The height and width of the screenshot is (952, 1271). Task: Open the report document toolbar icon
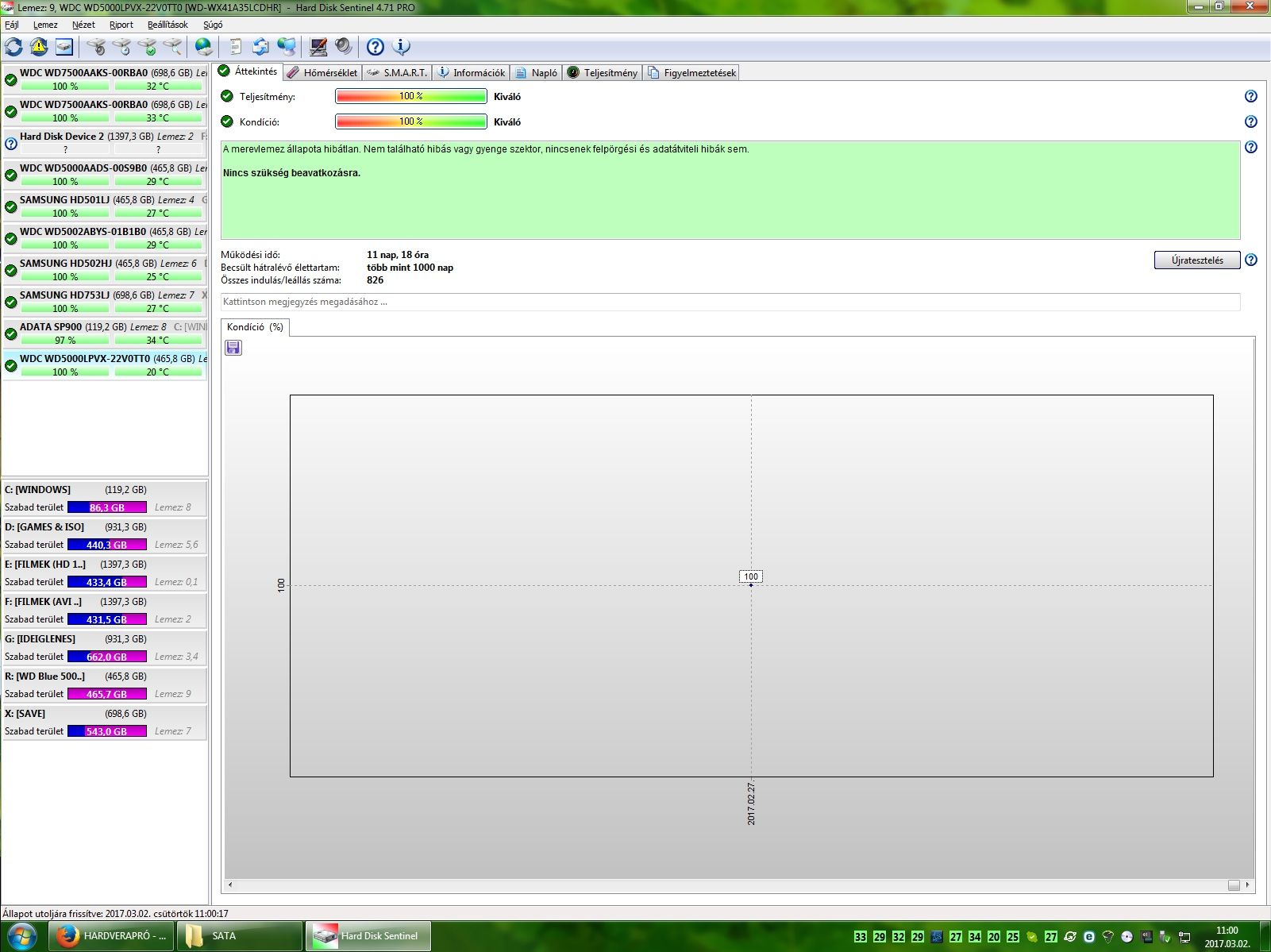pos(236,47)
